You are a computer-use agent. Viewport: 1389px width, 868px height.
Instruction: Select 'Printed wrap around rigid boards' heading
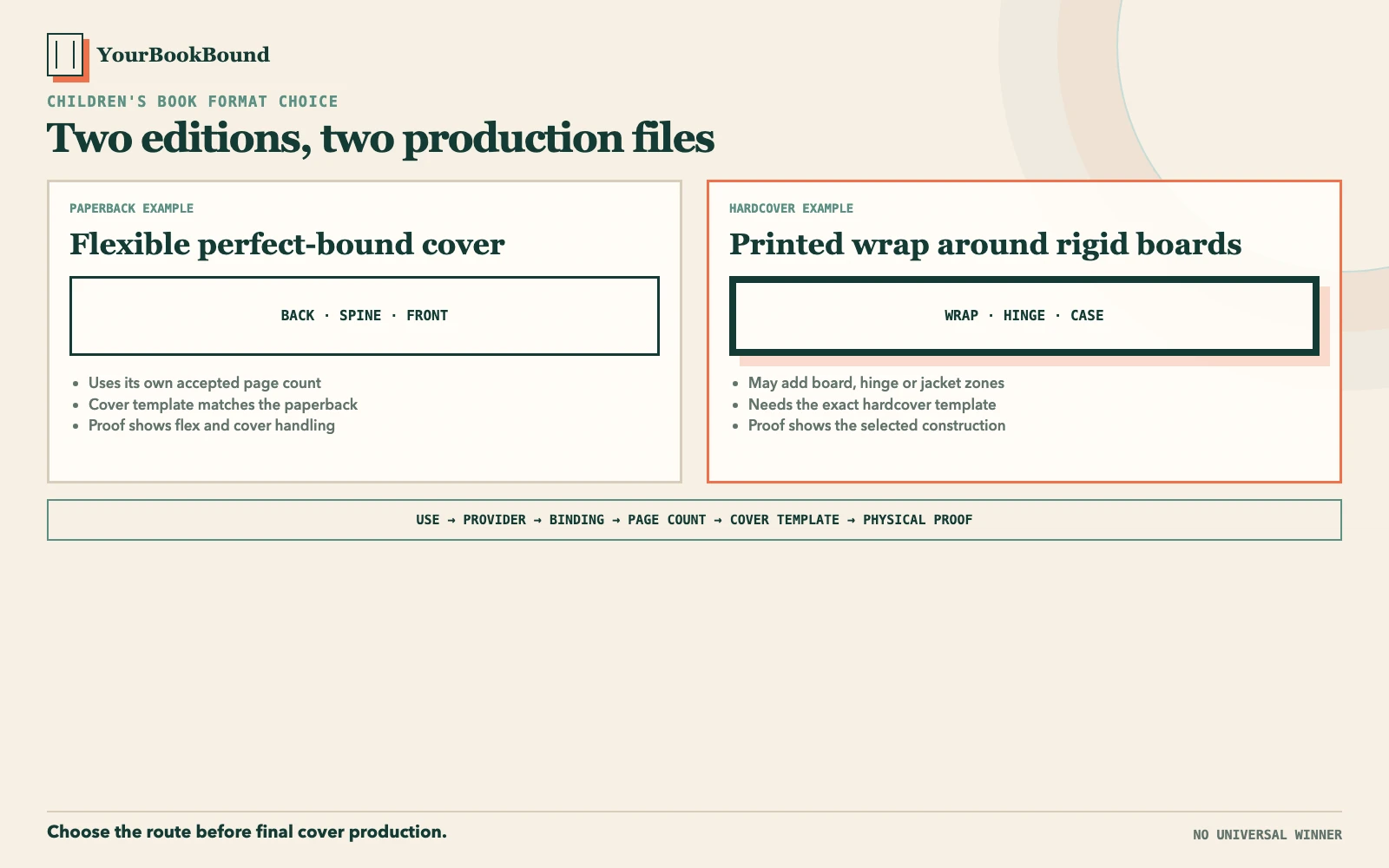coord(985,245)
